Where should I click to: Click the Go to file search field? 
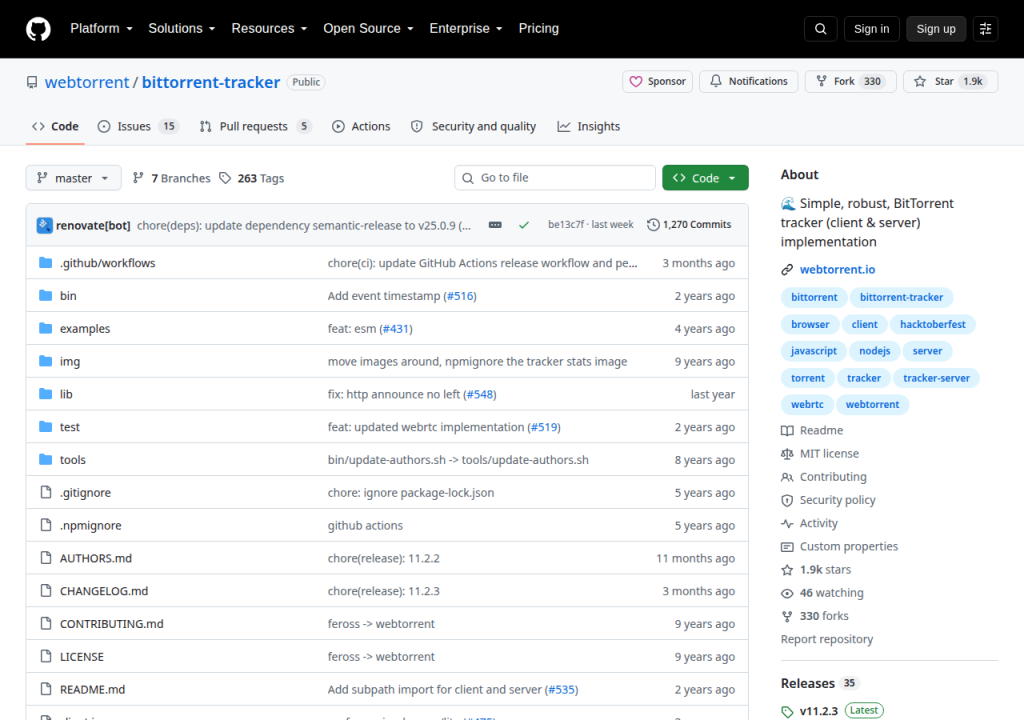554,178
